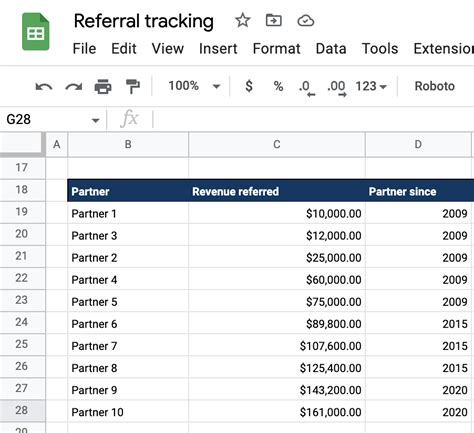Click the print icon
474x433 pixels.
(x=103, y=87)
